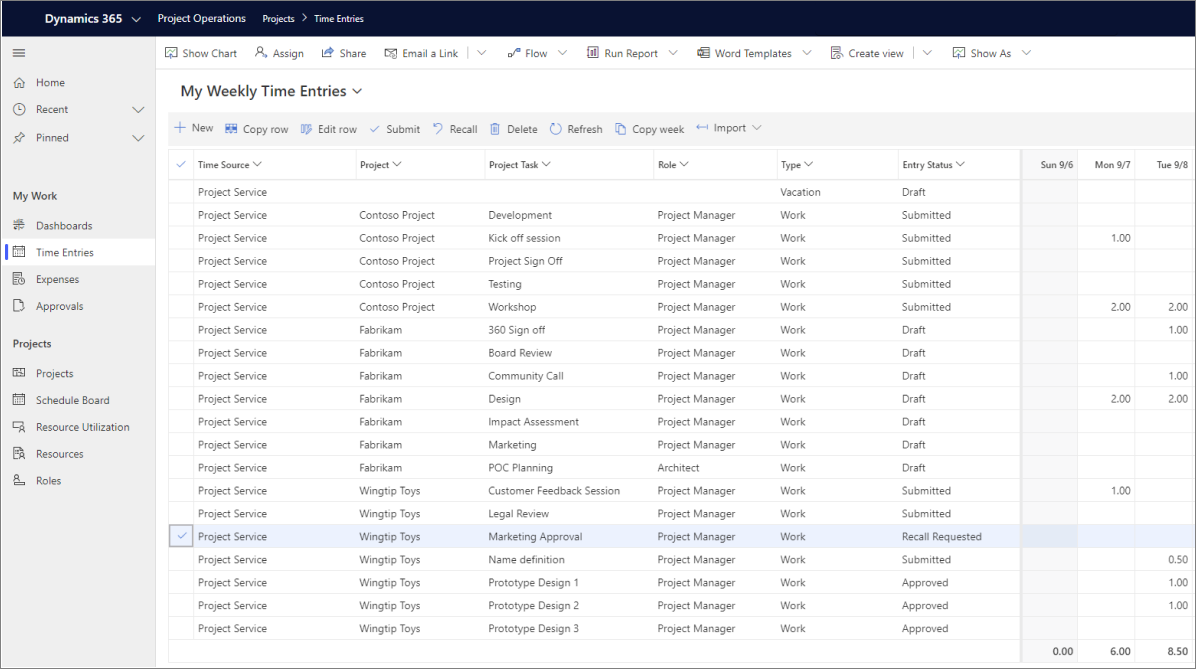Submit the selected time entry

click(394, 129)
